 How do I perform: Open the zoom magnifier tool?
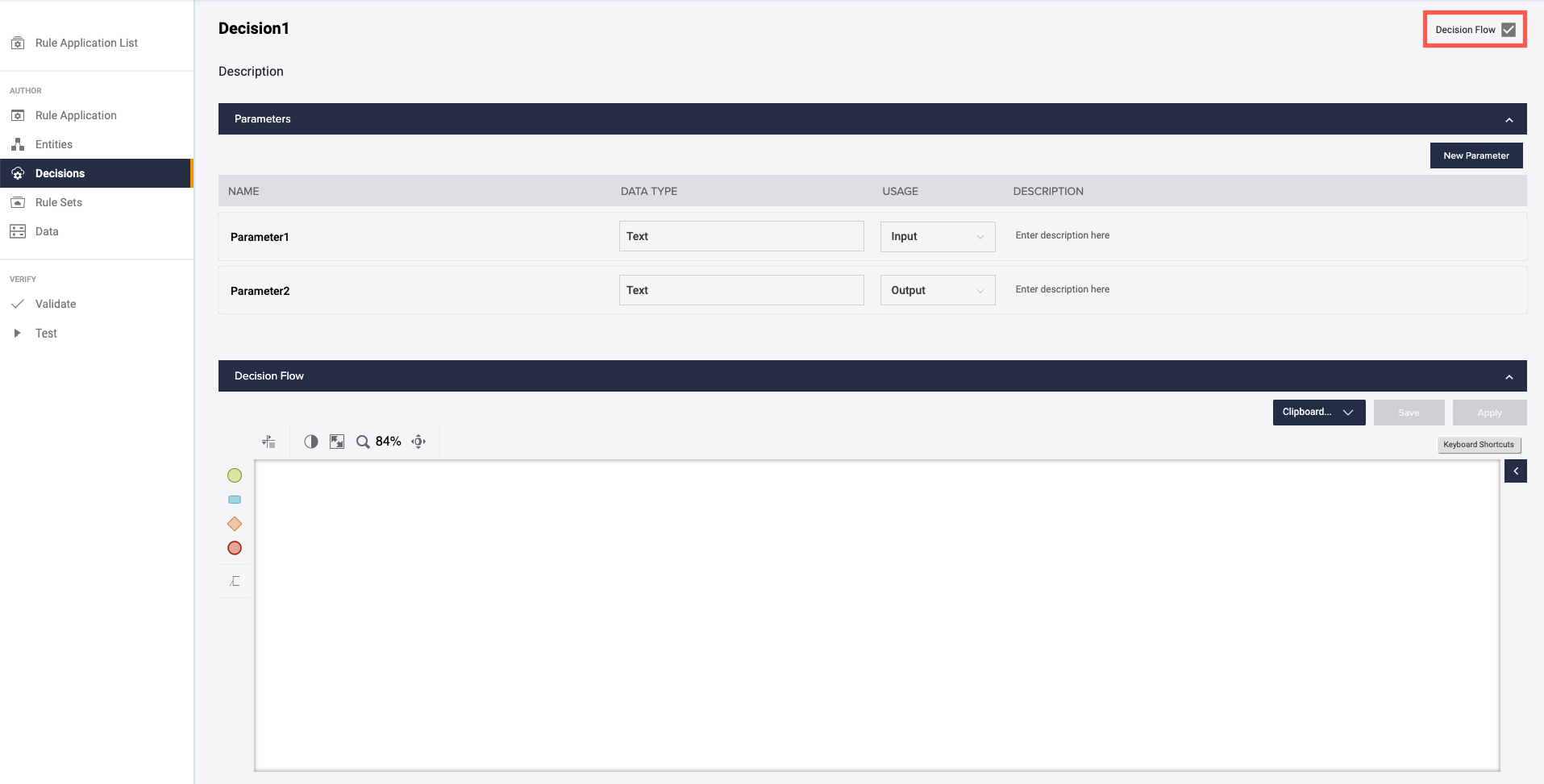click(x=362, y=441)
